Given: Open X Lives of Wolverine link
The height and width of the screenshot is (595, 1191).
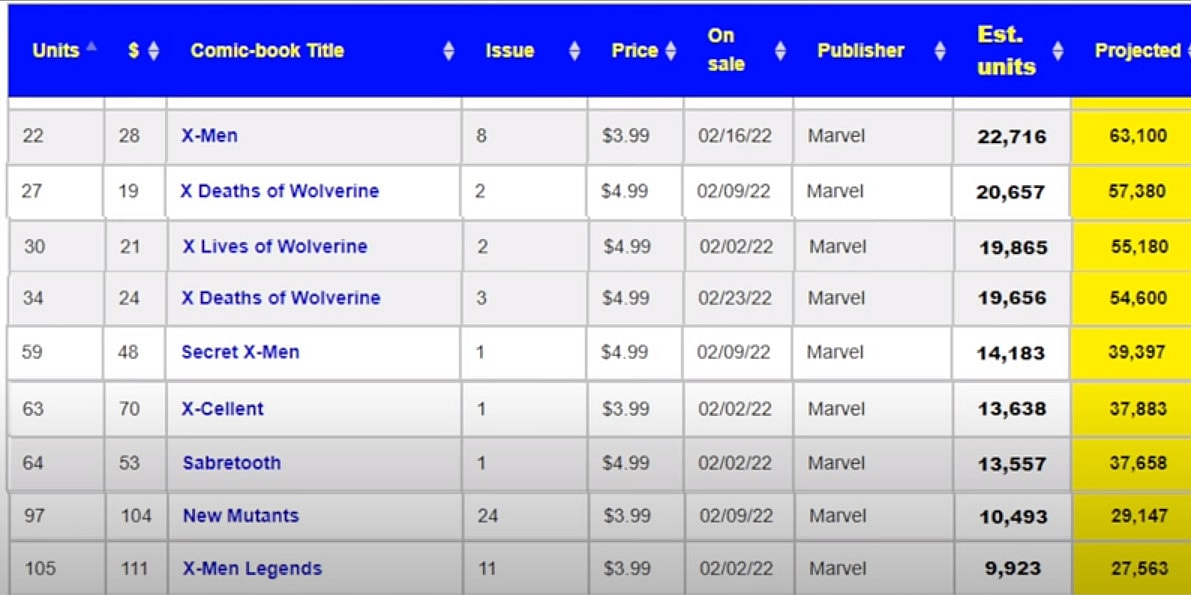Looking at the screenshot, I should [x=275, y=246].
